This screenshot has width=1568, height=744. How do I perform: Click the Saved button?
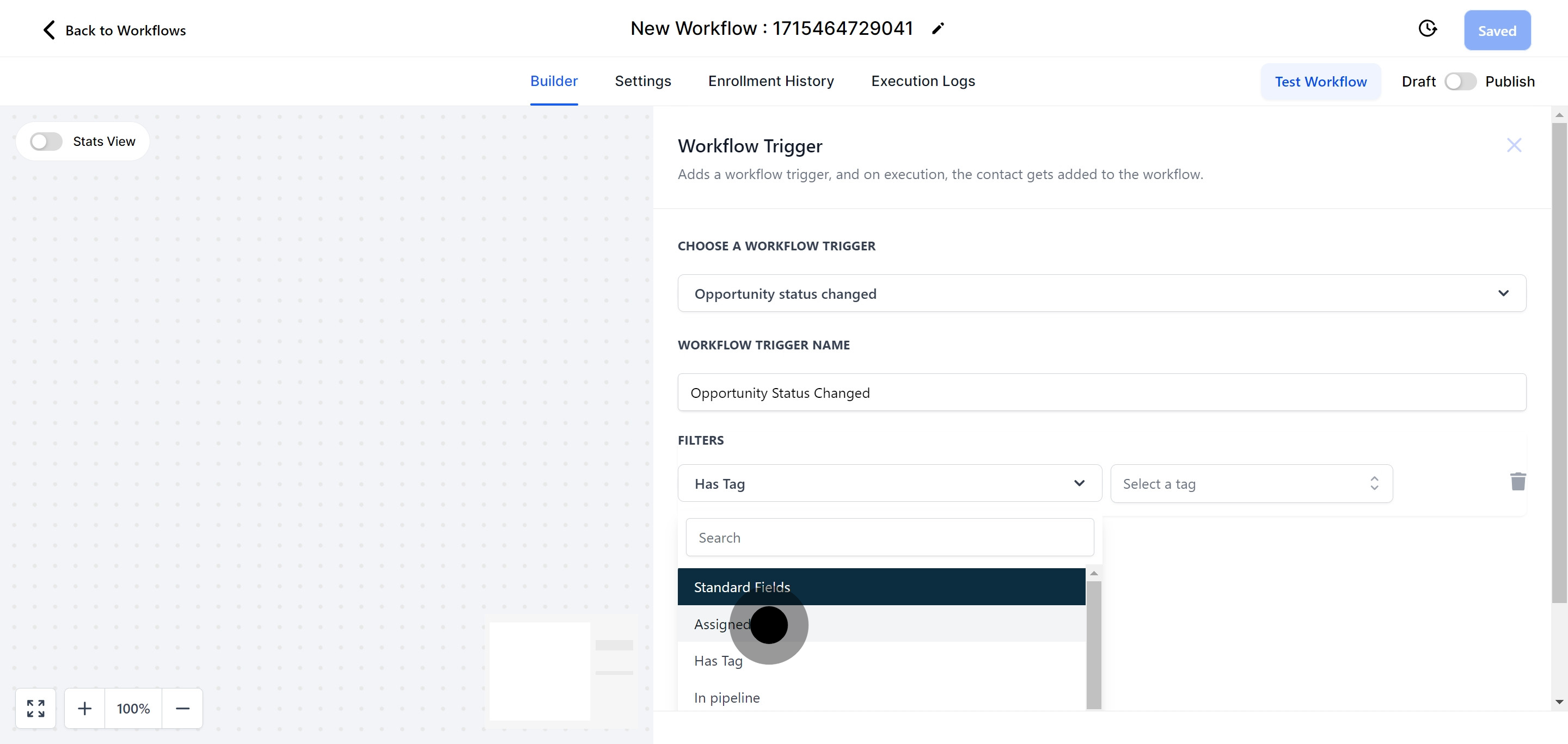(1497, 30)
